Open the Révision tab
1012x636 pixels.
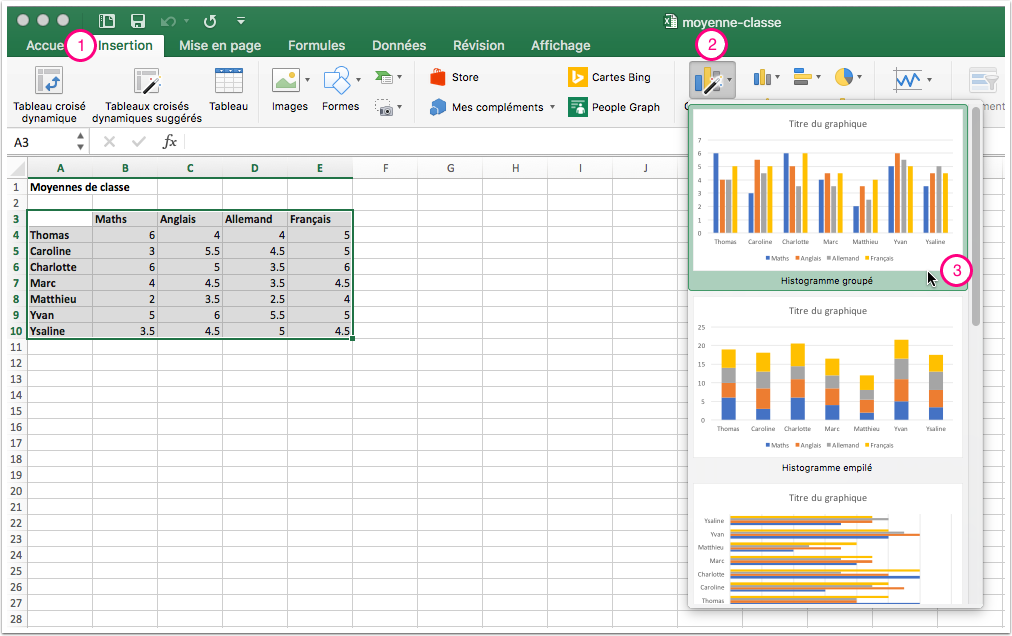[479, 45]
